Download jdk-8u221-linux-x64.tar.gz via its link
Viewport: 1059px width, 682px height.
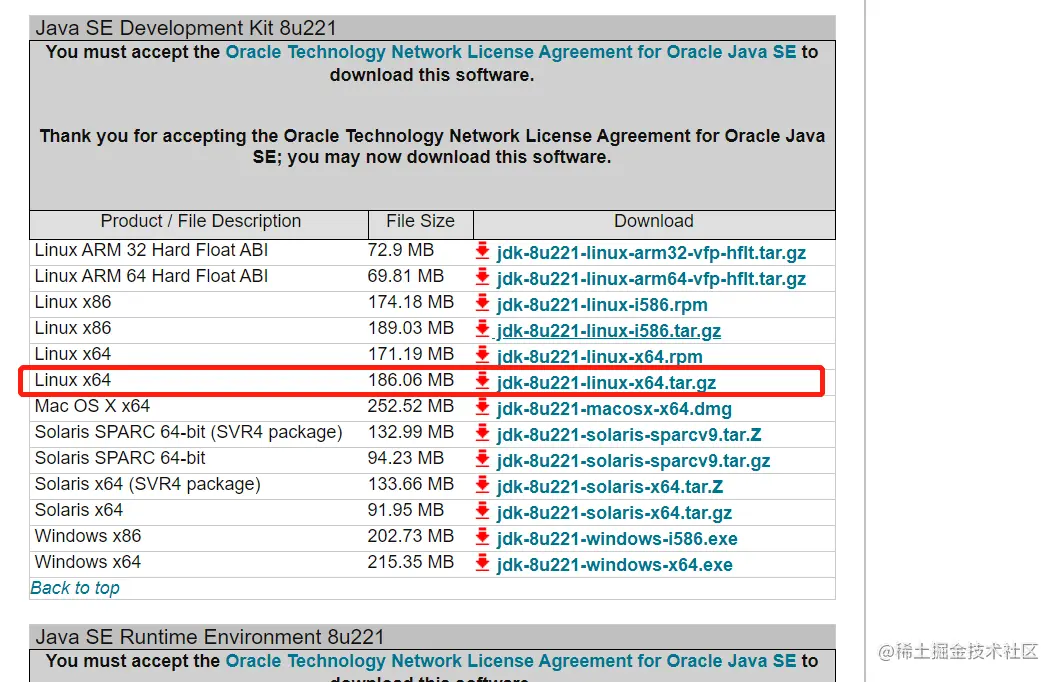[x=606, y=383]
